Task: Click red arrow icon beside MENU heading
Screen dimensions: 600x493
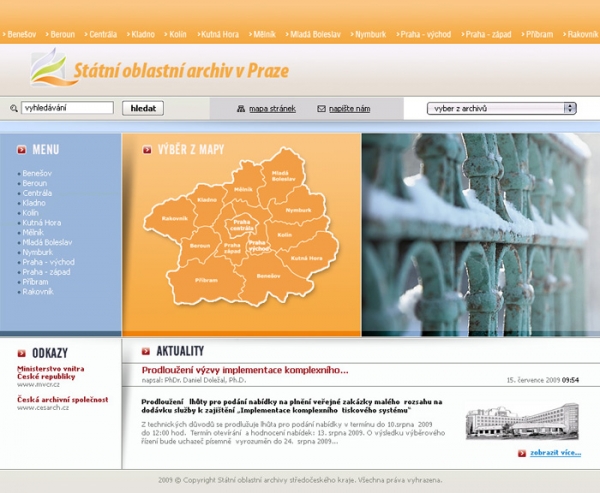Action: pos(22,150)
